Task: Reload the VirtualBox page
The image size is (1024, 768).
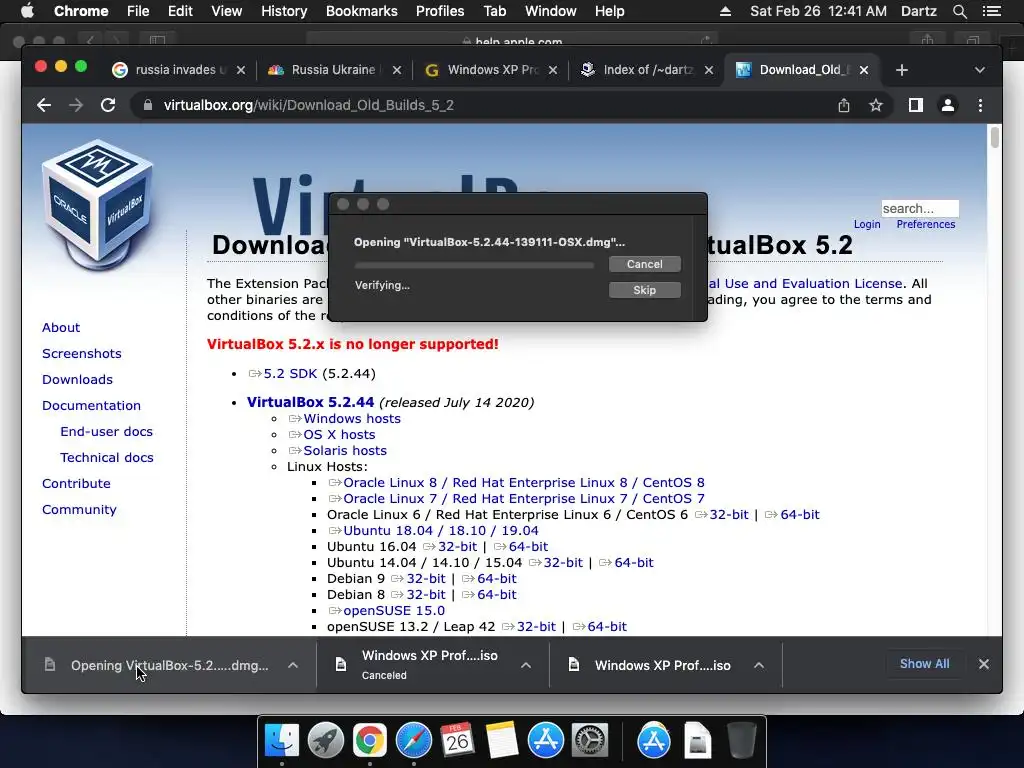Action: coord(108,105)
